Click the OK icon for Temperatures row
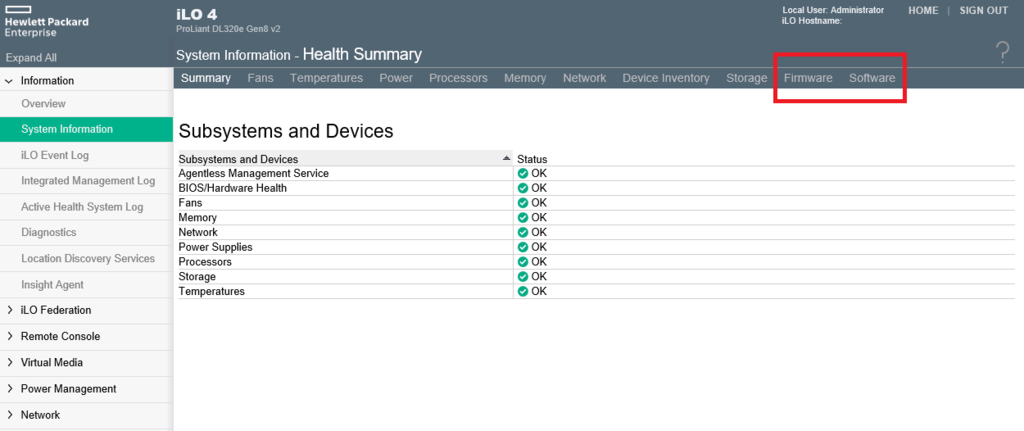The image size is (1024, 431). [522, 292]
